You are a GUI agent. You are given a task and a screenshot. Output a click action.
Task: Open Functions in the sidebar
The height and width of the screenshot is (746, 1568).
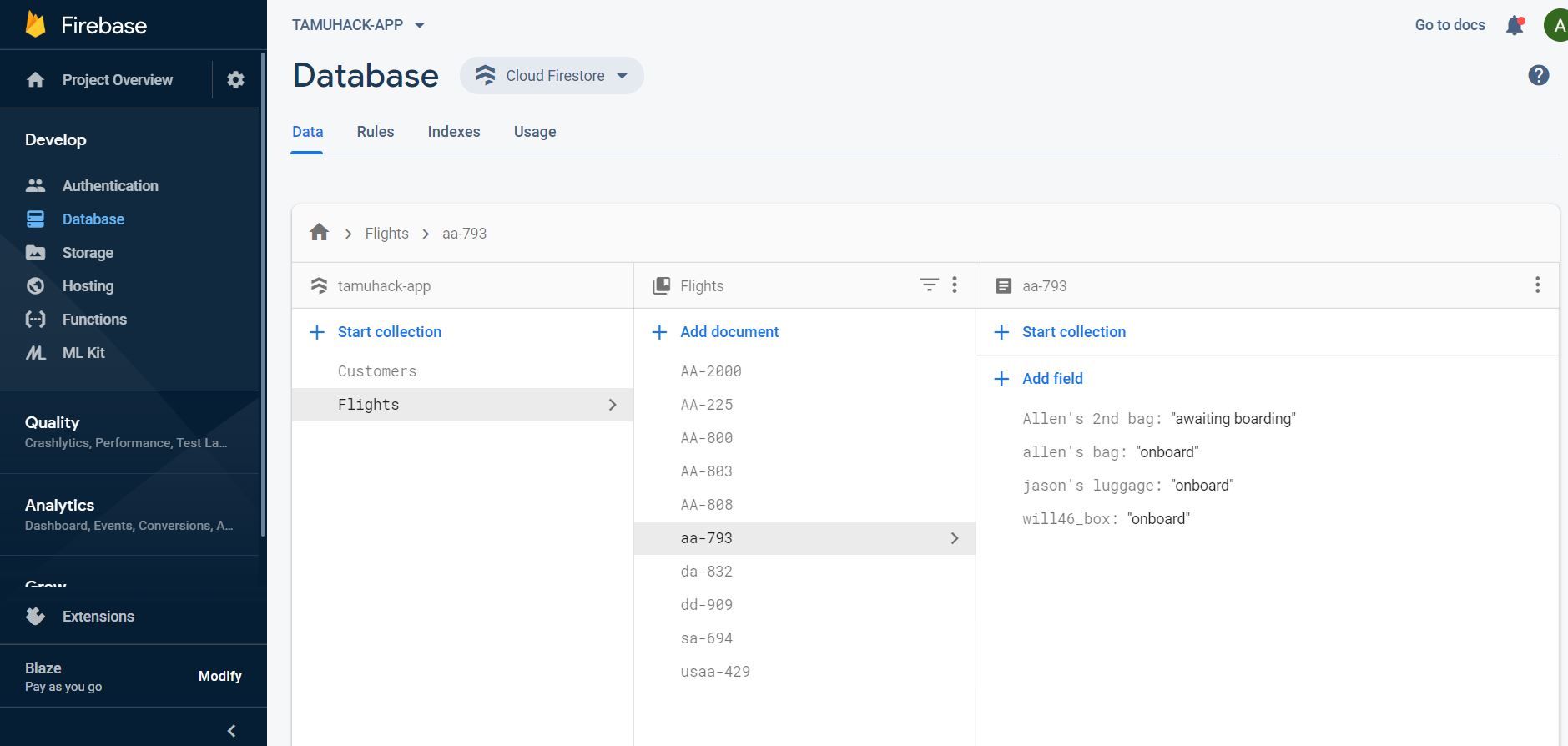point(94,319)
